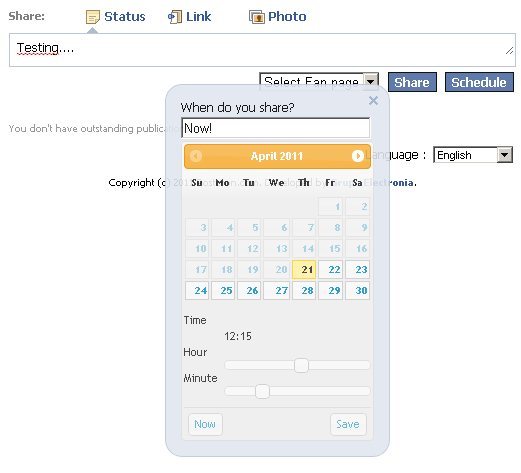Go to next month arrow

click(358, 156)
